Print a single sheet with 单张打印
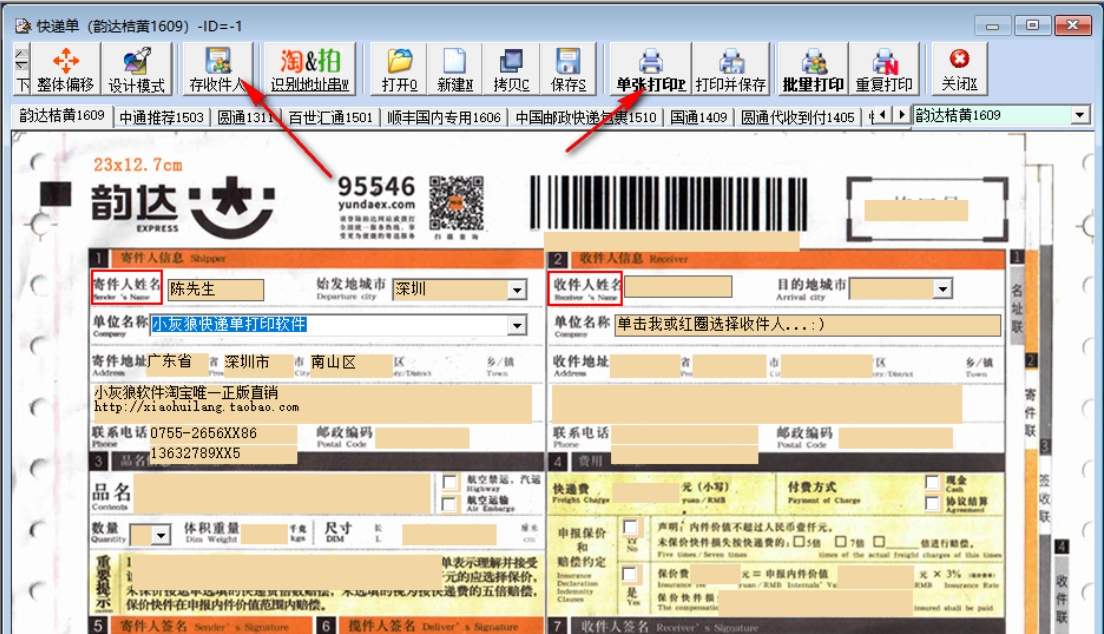Screen dimensions: 1104x634 click(x=651, y=70)
